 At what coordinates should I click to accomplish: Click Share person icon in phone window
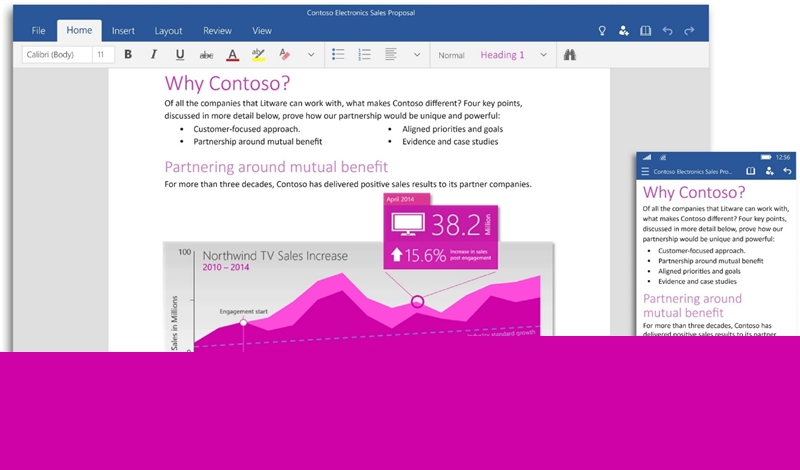(x=769, y=171)
